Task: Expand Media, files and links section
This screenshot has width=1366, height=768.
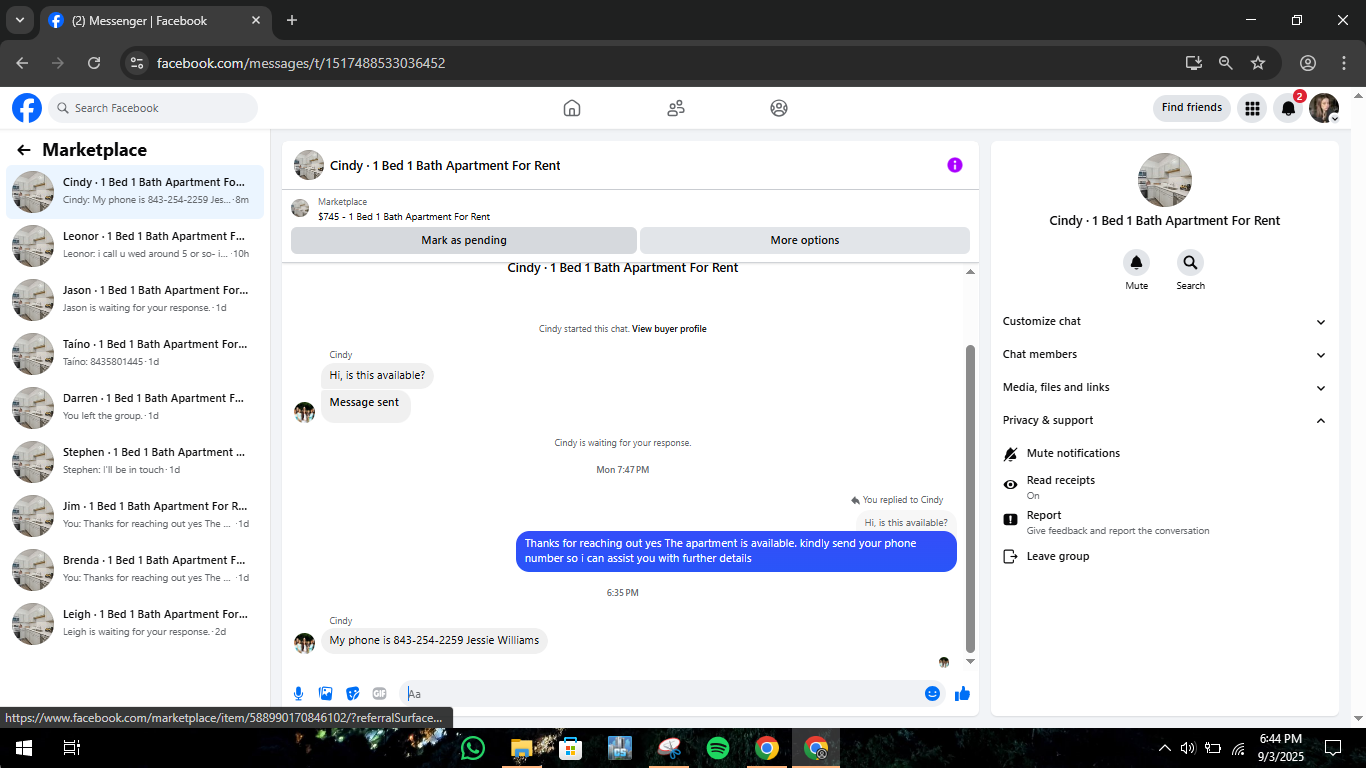Action: (x=1165, y=388)
